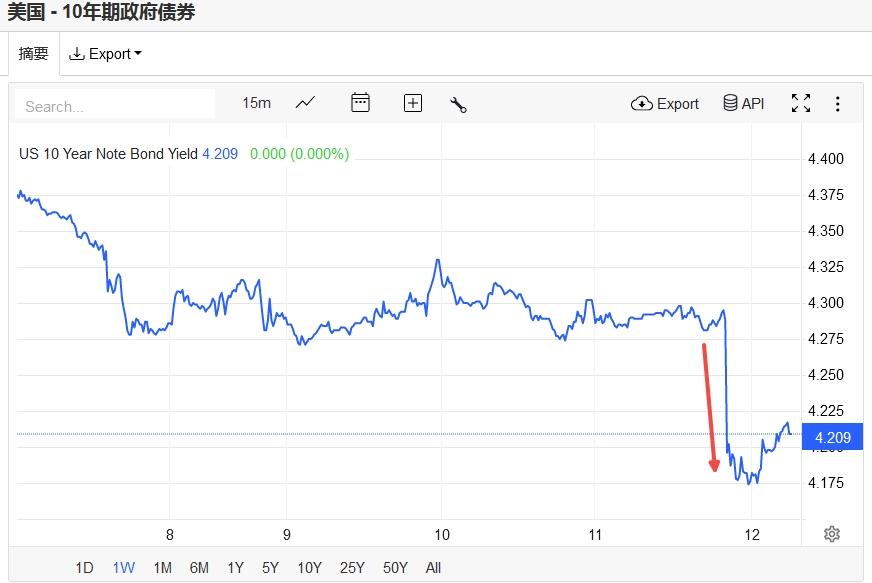Open the wrench tools icon
Viewport: 872px width, 583px height.
pos(459,104)
